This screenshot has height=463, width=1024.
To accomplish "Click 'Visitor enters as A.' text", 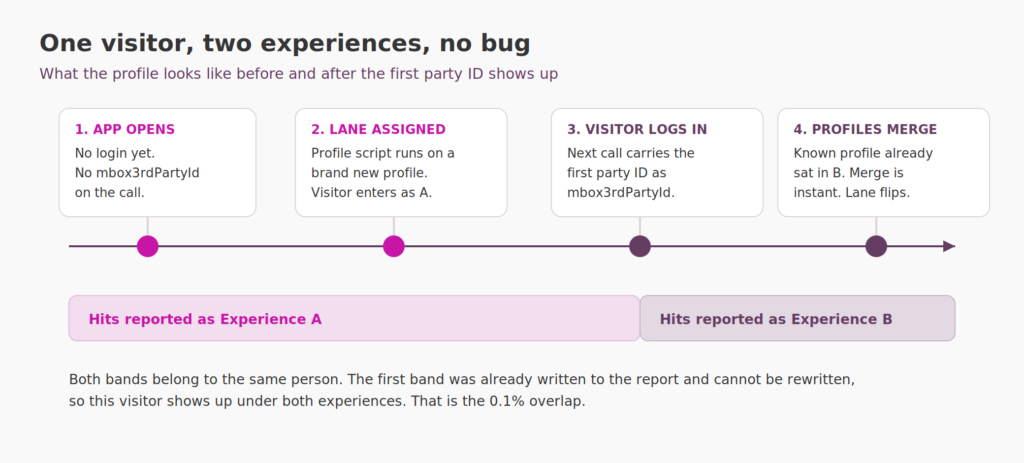I will tap(371, 193).
